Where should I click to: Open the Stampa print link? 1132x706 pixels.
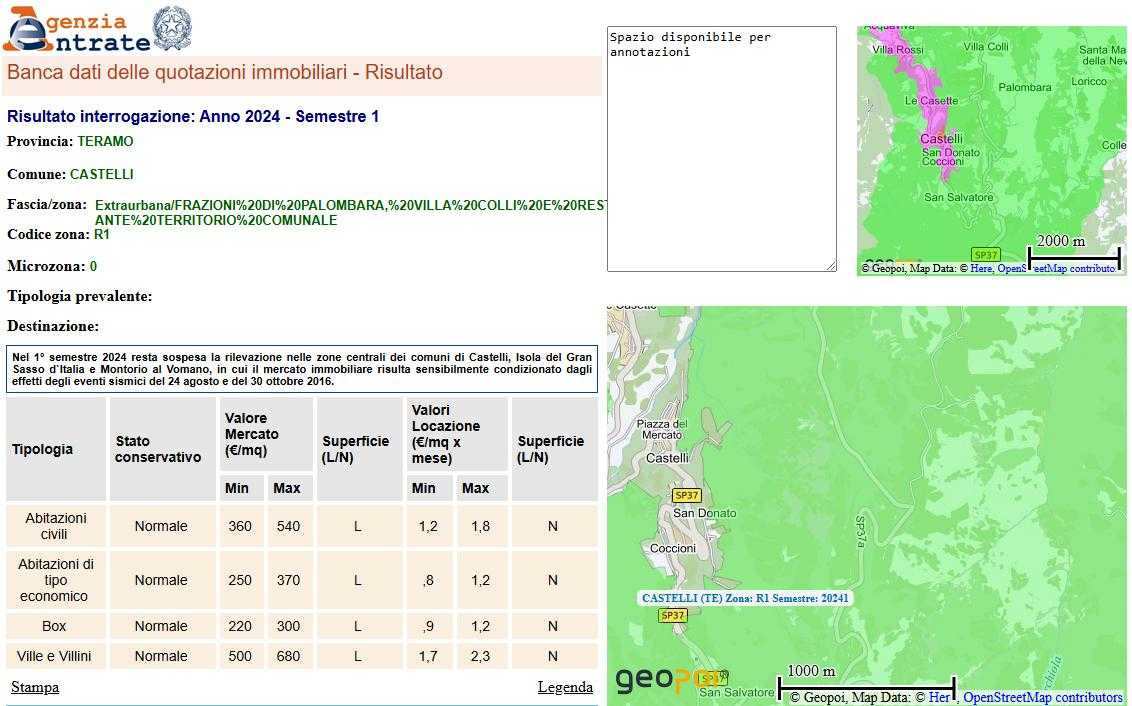[x=35, y=687]
